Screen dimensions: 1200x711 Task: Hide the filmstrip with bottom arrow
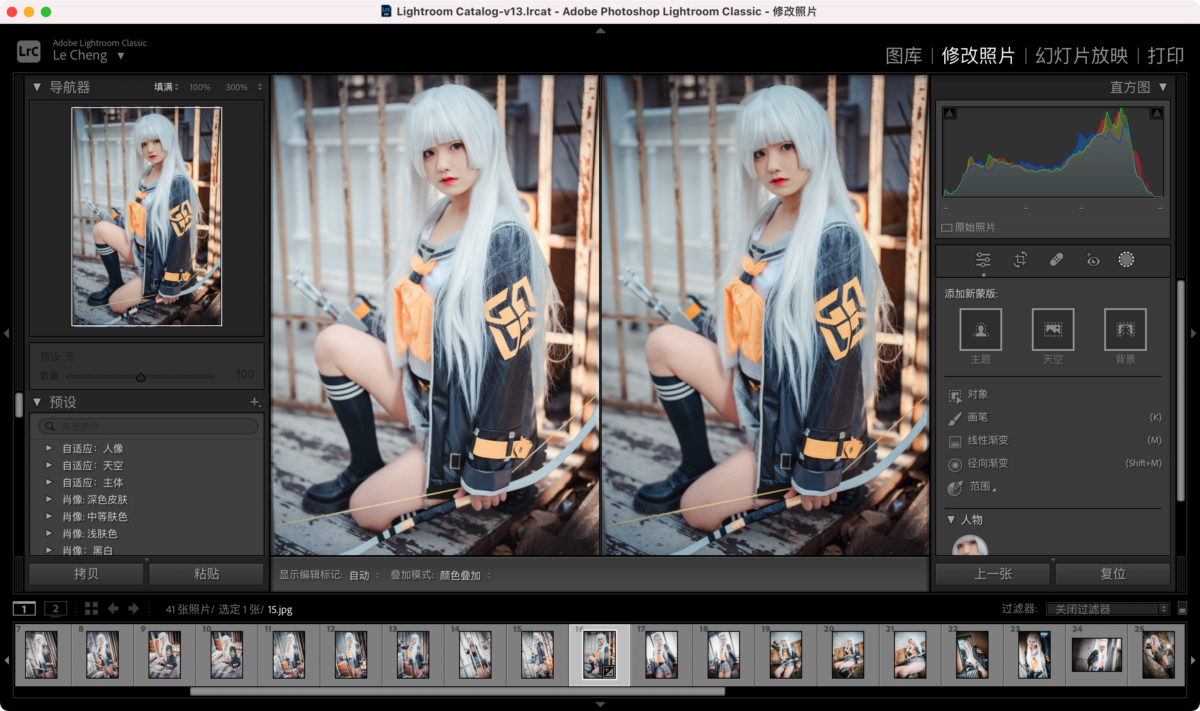coord(600,705)
